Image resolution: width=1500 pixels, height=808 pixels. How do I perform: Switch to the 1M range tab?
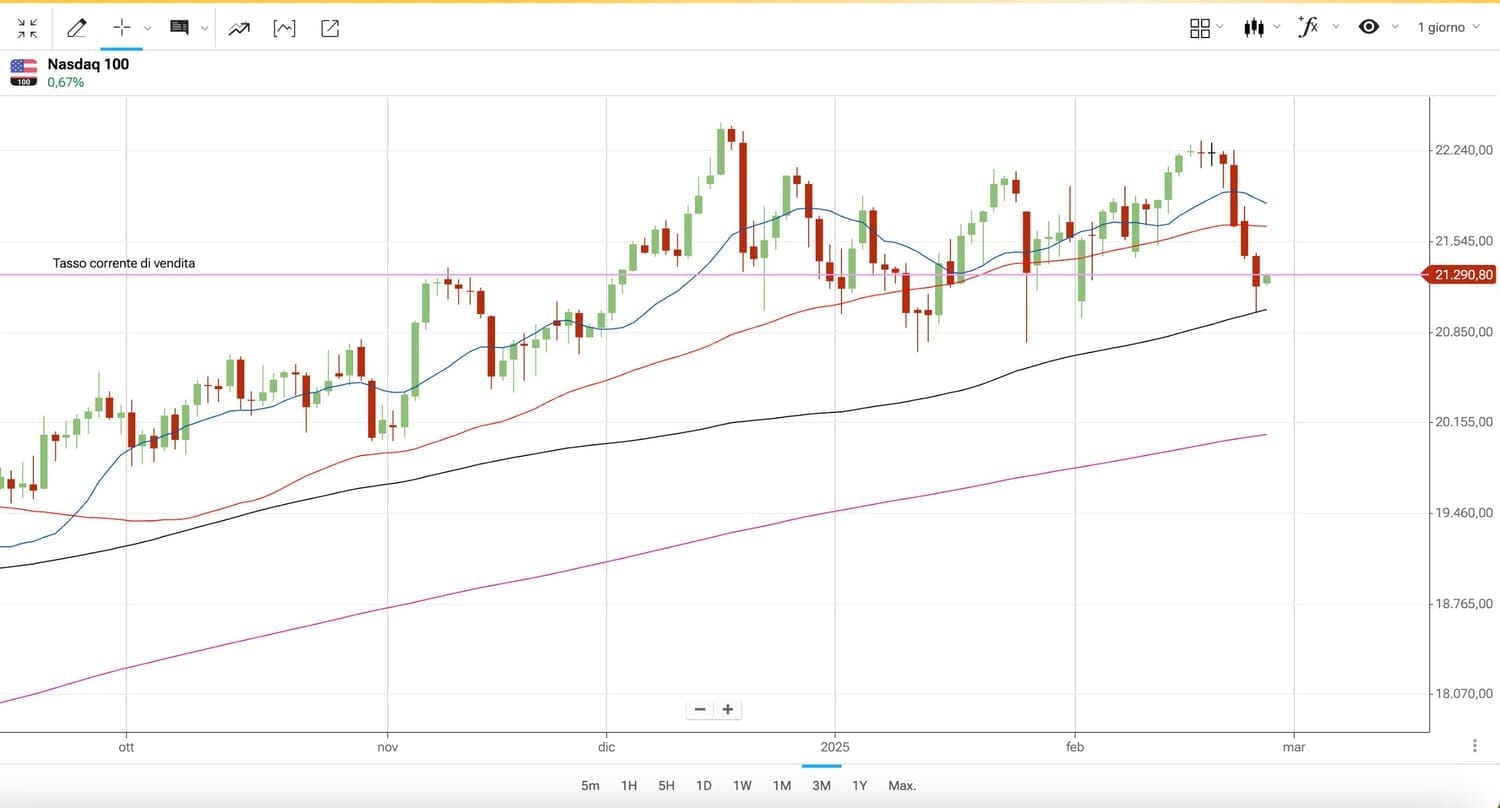point(782,785)
